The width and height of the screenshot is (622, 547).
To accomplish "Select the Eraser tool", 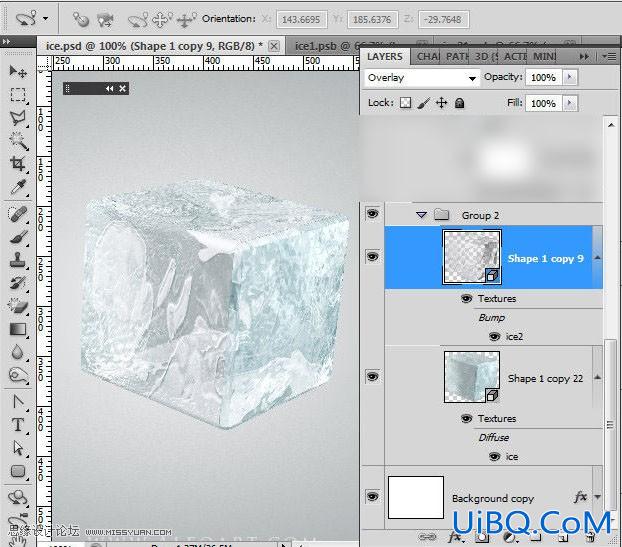I will [18, 306].
